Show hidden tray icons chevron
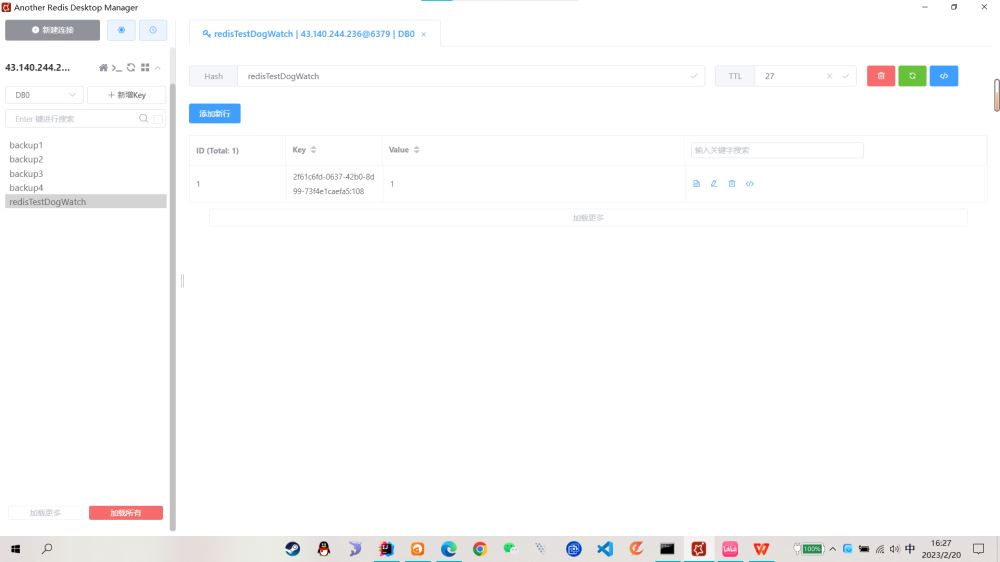Screen dimensions: 1000x562 tap(832, 549)
